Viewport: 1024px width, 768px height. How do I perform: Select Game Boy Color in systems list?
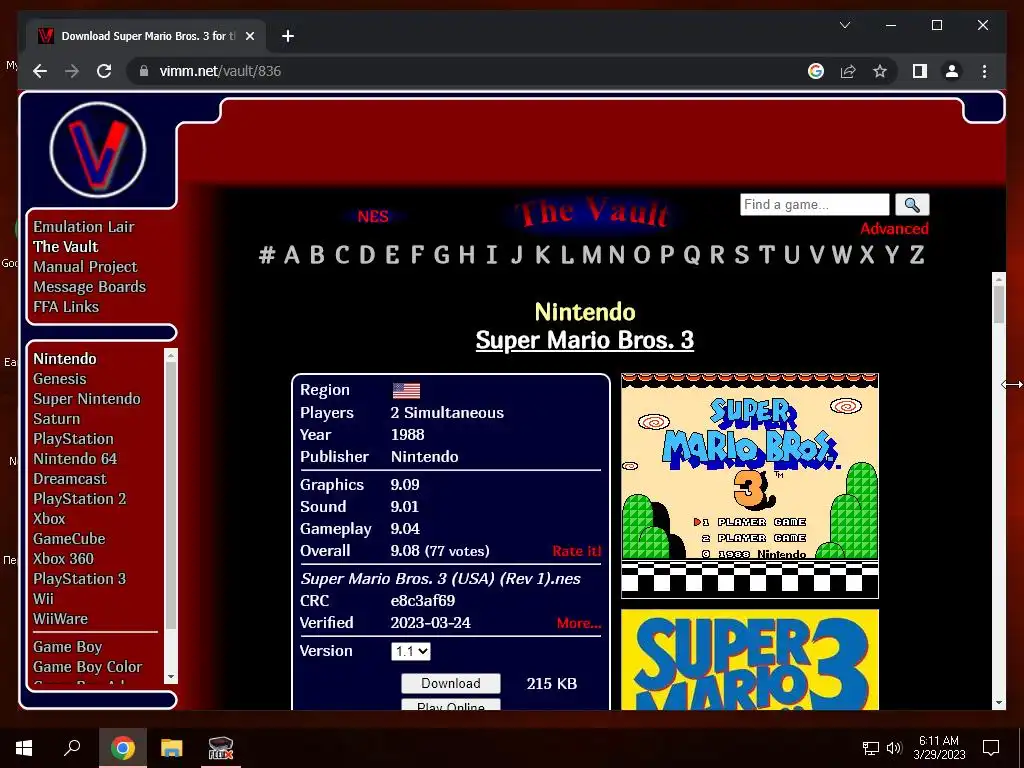[88, 667]
